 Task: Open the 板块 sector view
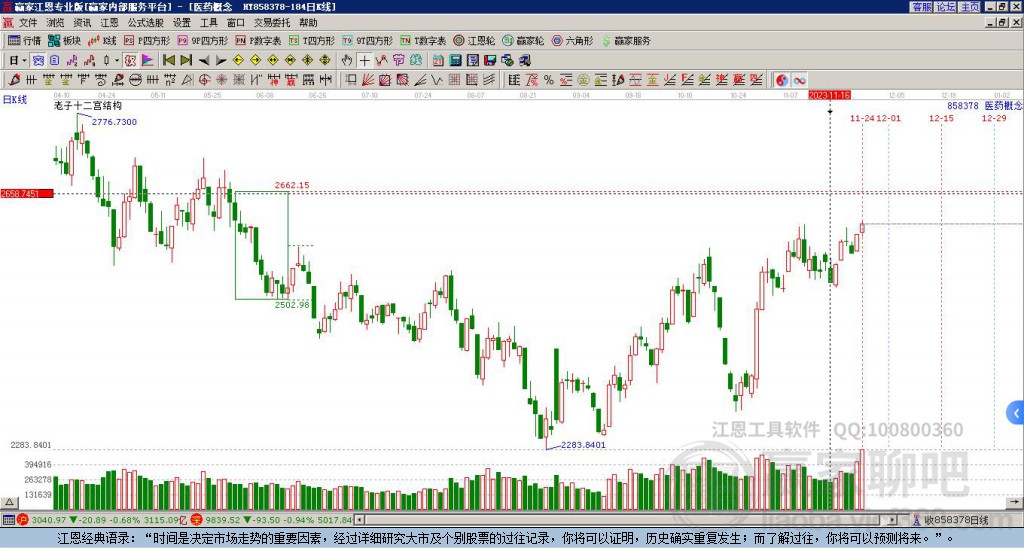(x=64, y=40)
